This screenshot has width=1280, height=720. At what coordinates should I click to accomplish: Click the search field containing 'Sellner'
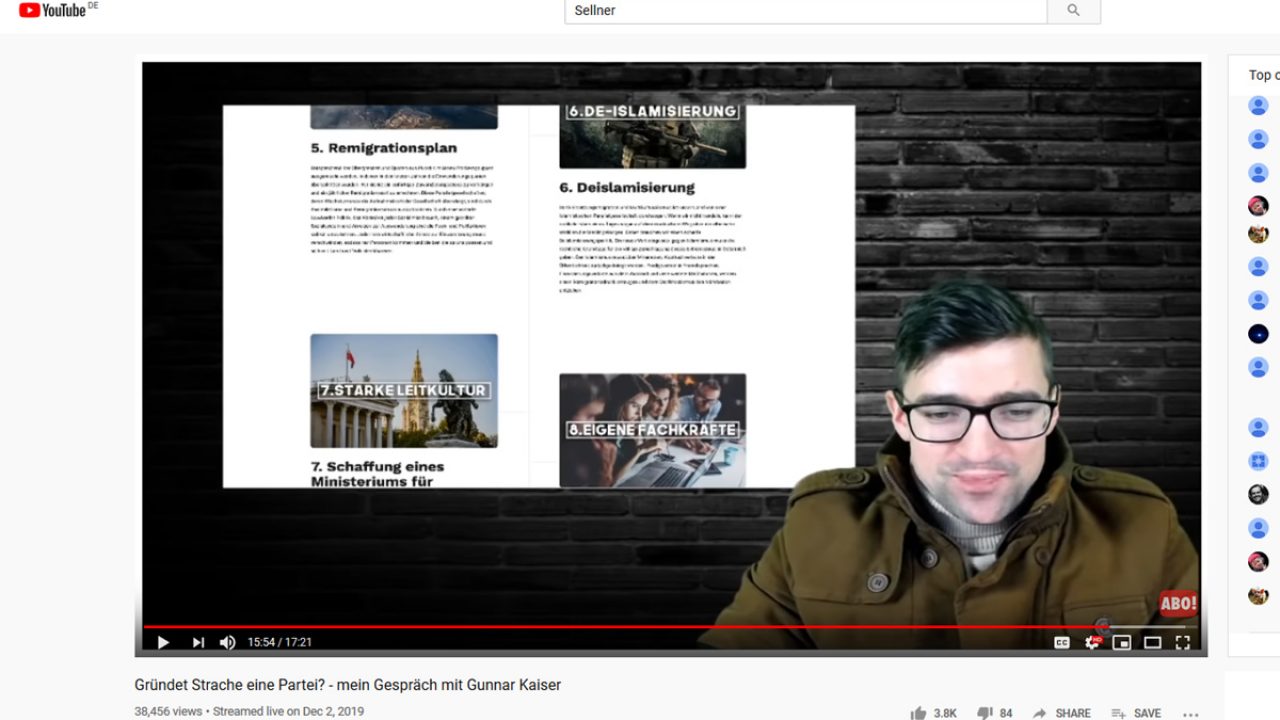805,11
